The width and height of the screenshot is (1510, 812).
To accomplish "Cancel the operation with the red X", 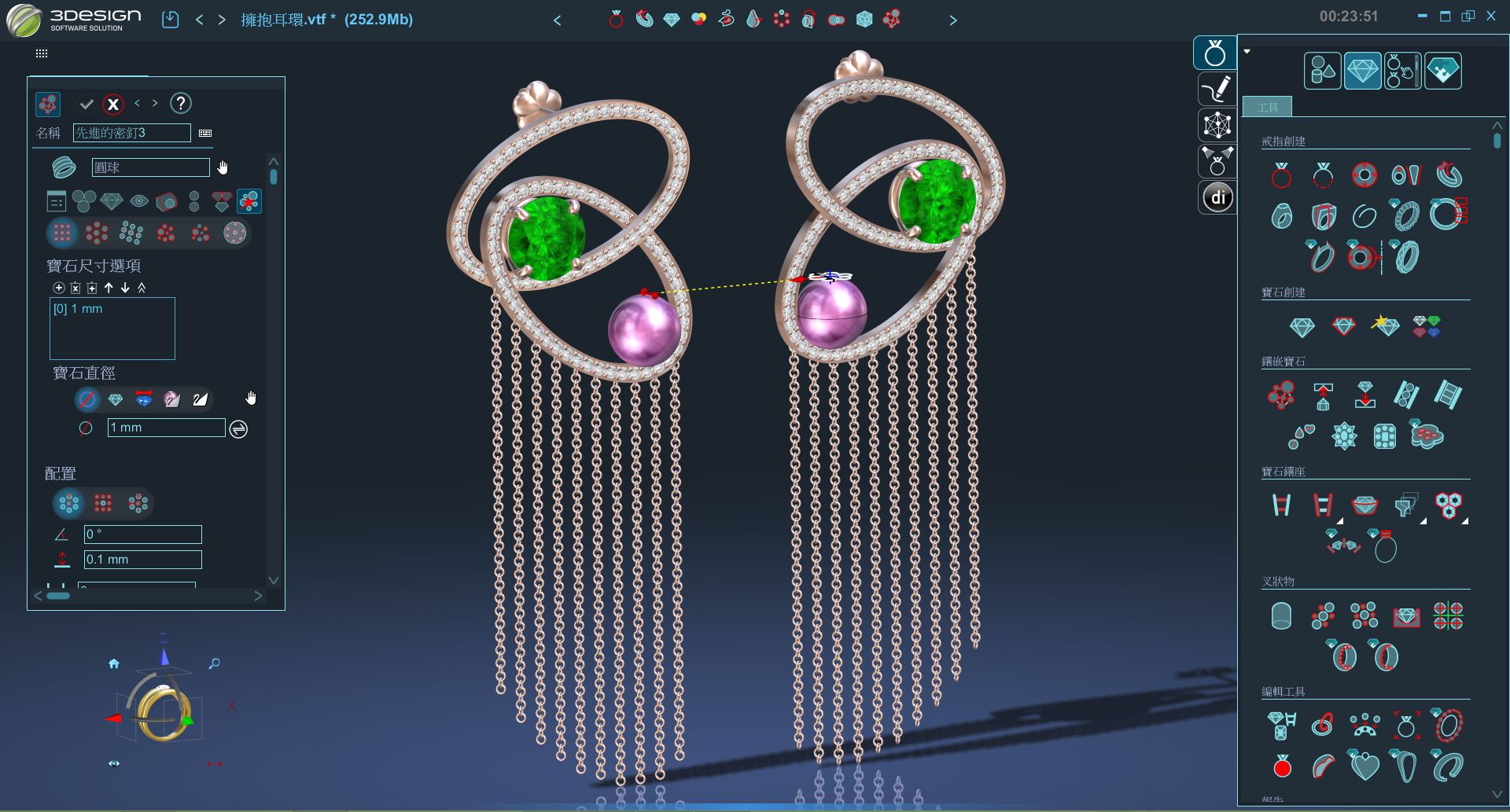I will pos(113,104).
